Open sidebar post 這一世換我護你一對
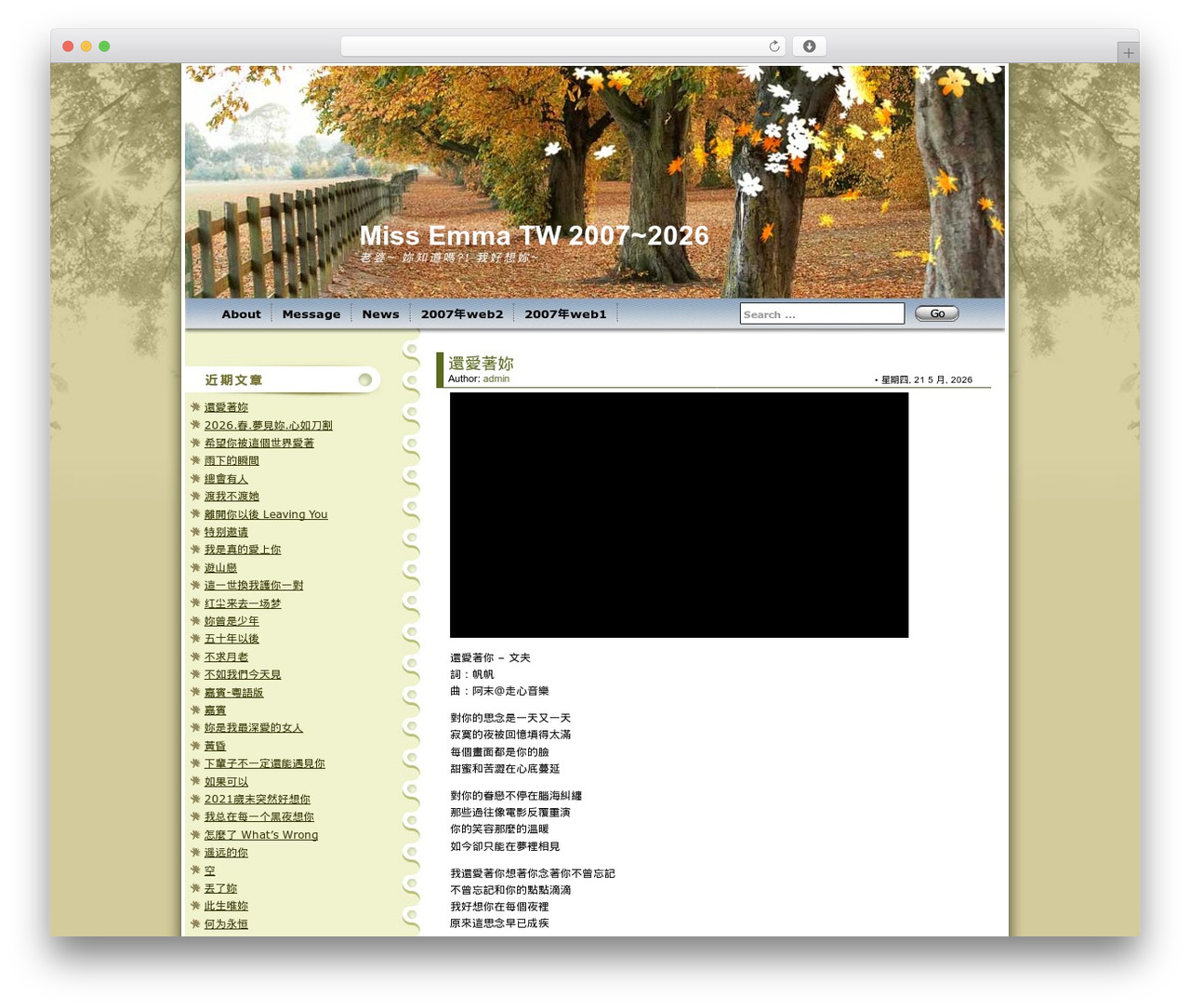1190x1008 pixels. (254, 585)
